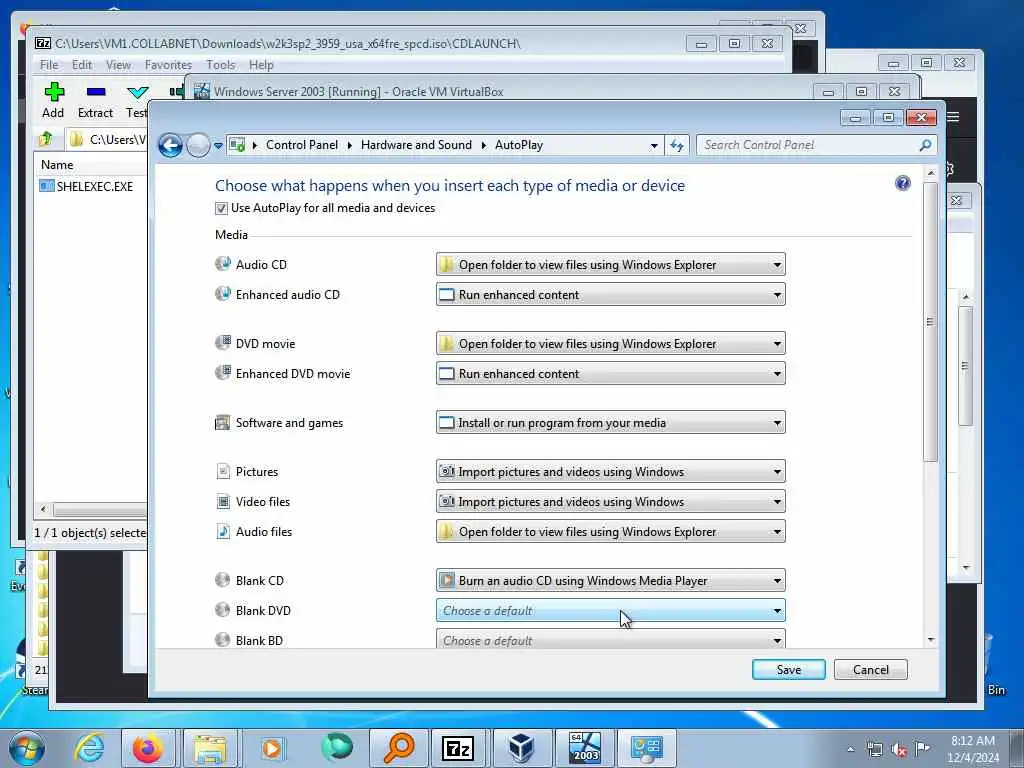Click the Back arrow in Control Panel
This screenshot has height=768, width=1024.
pyautogui.click(x=170, y=145)
